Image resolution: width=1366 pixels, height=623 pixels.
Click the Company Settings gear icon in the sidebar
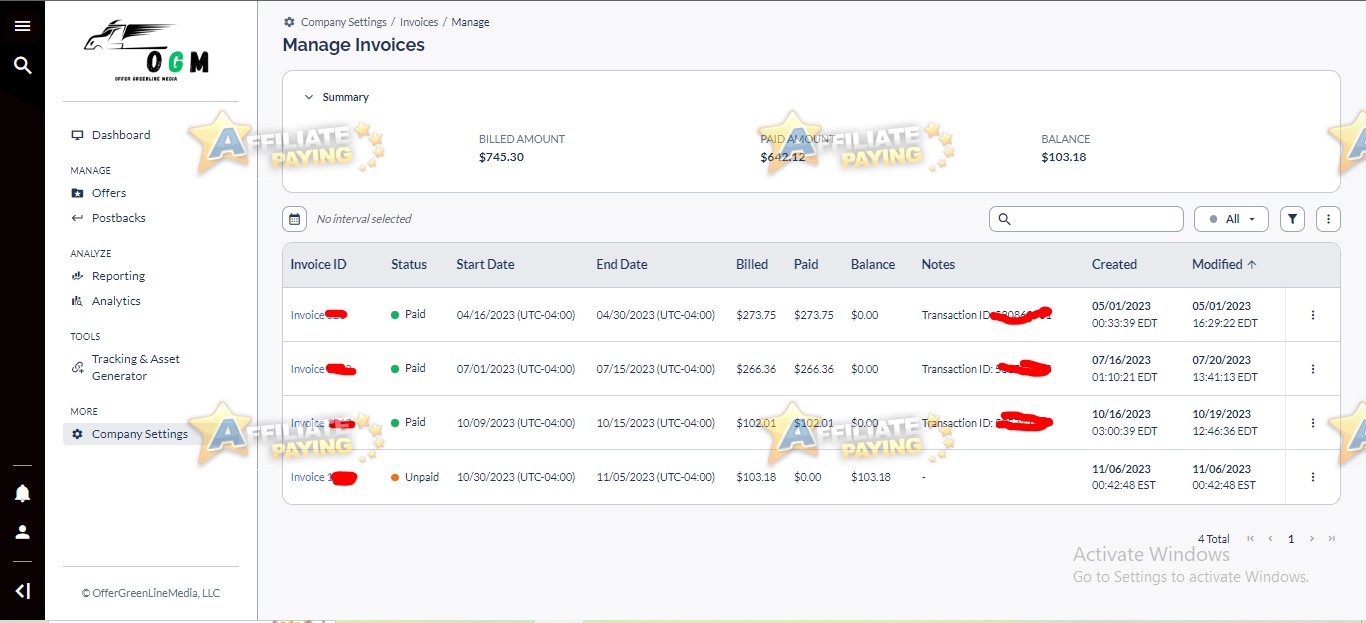pyautogui.click(x=77, y=434)
